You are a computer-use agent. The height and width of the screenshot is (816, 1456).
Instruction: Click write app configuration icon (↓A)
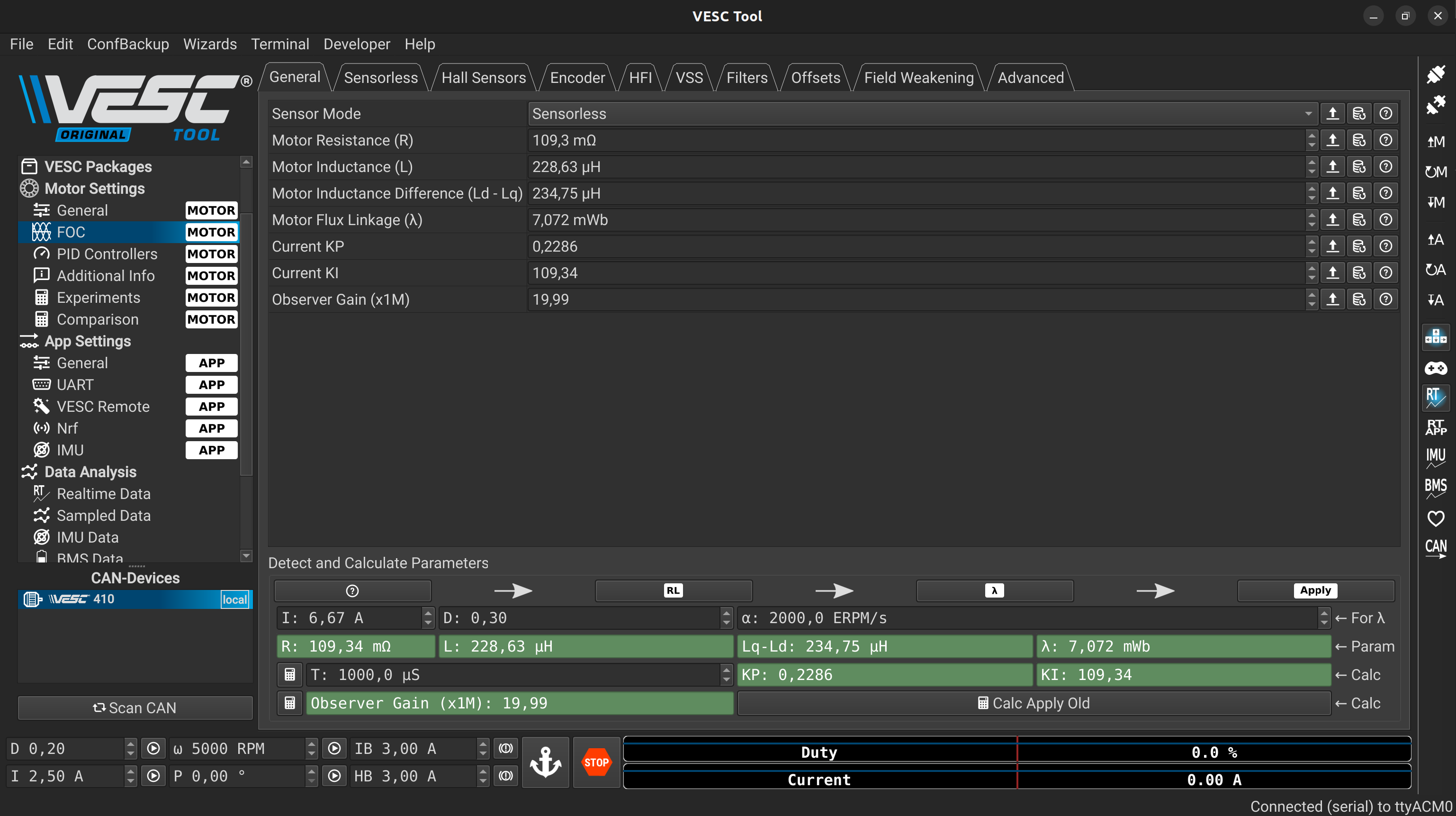[x=1435, y=299]
